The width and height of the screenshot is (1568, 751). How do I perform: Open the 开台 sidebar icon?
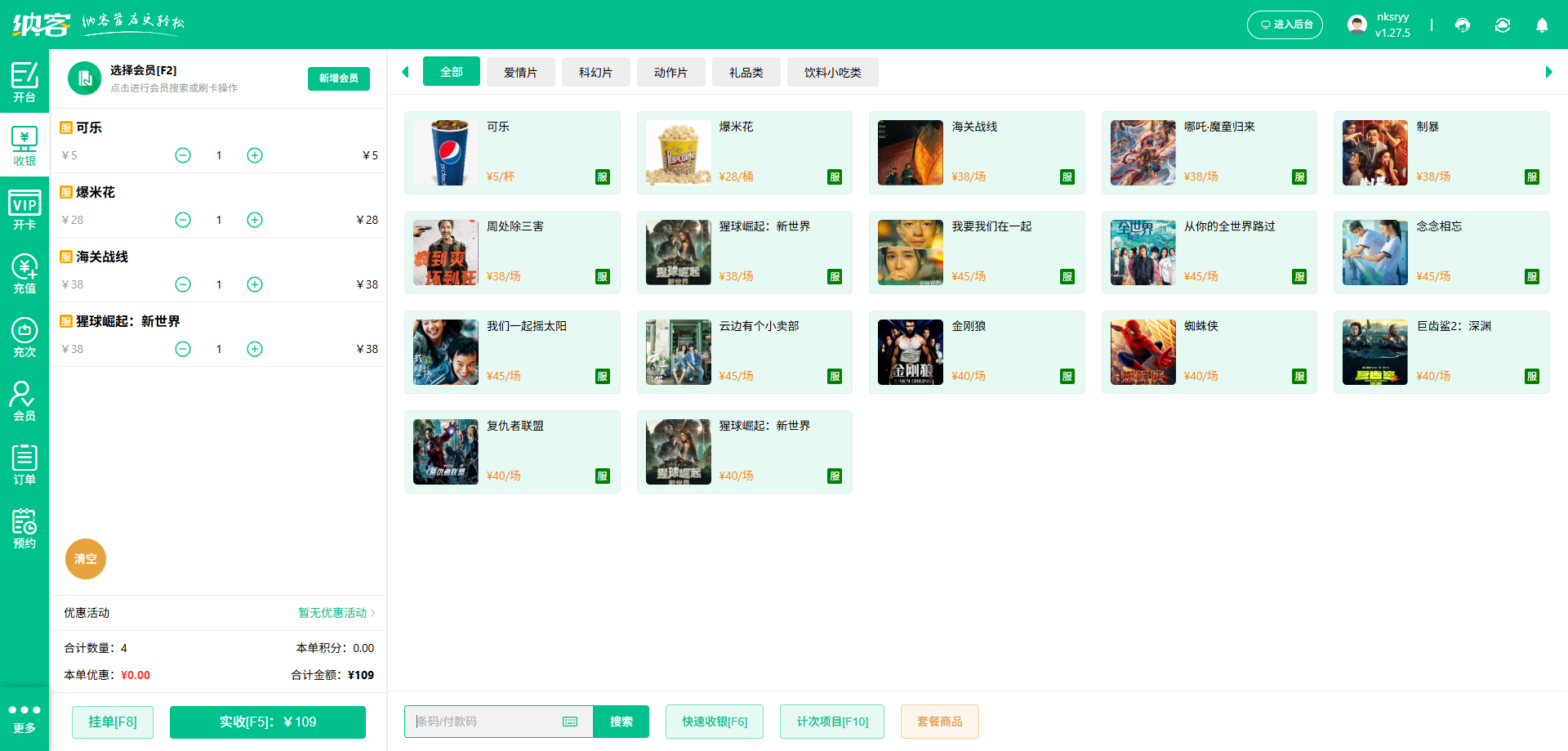[x=24, y=82]
